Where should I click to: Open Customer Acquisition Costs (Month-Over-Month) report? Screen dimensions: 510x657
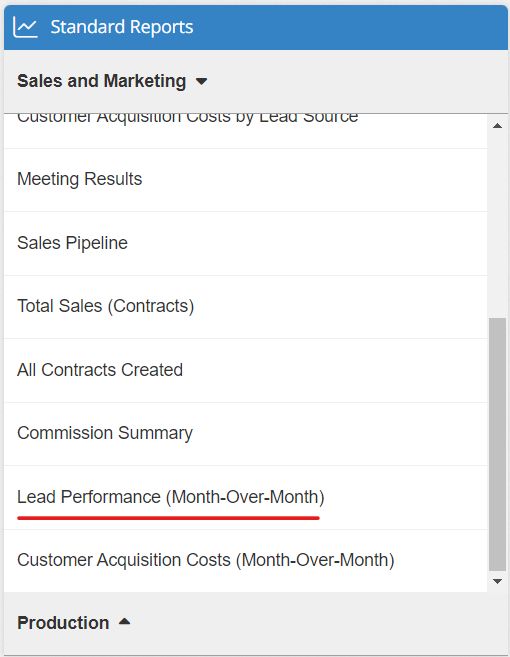pos(246,561)
